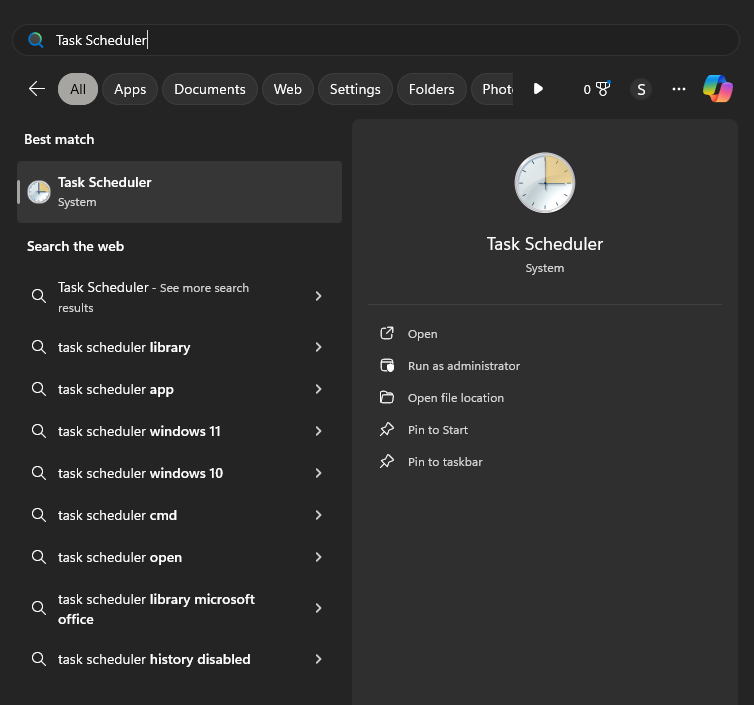Select 'task scheduler history disabled' suggestion
The height and width of the screenshot is (705, 754).
tap(179, 659)
